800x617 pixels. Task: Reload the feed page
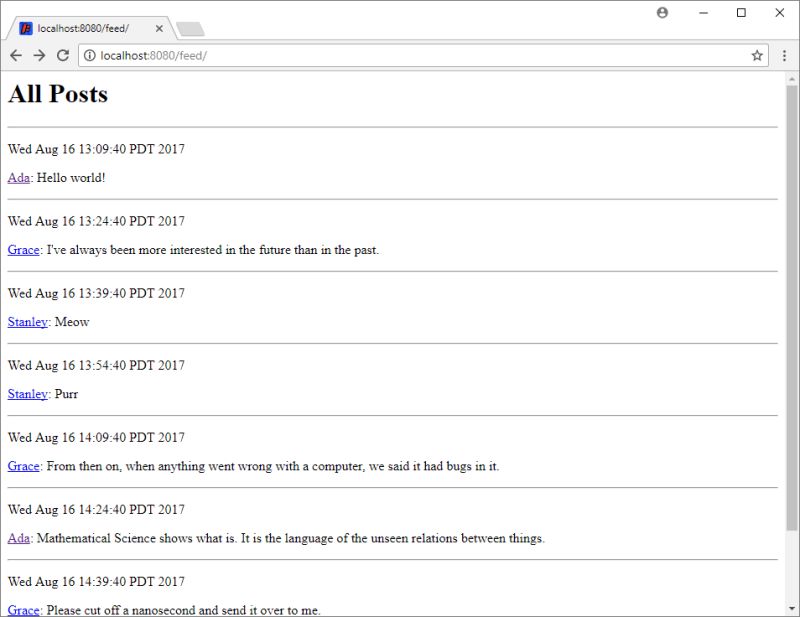pyautogui.click(x=62, y=57)
